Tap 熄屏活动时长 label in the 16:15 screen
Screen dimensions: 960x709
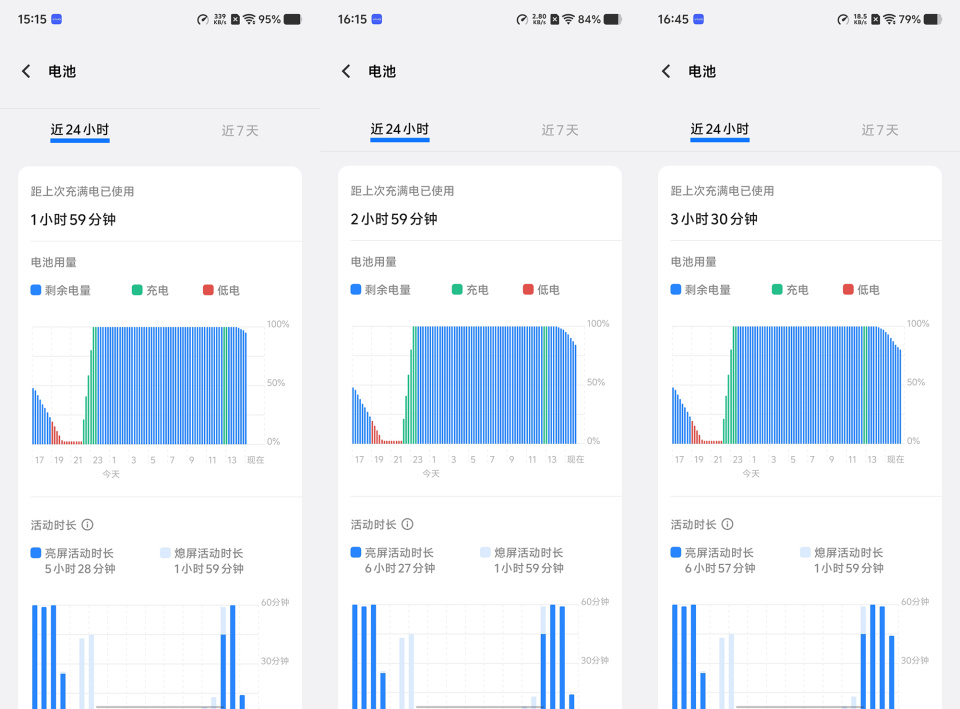point(529,552)
